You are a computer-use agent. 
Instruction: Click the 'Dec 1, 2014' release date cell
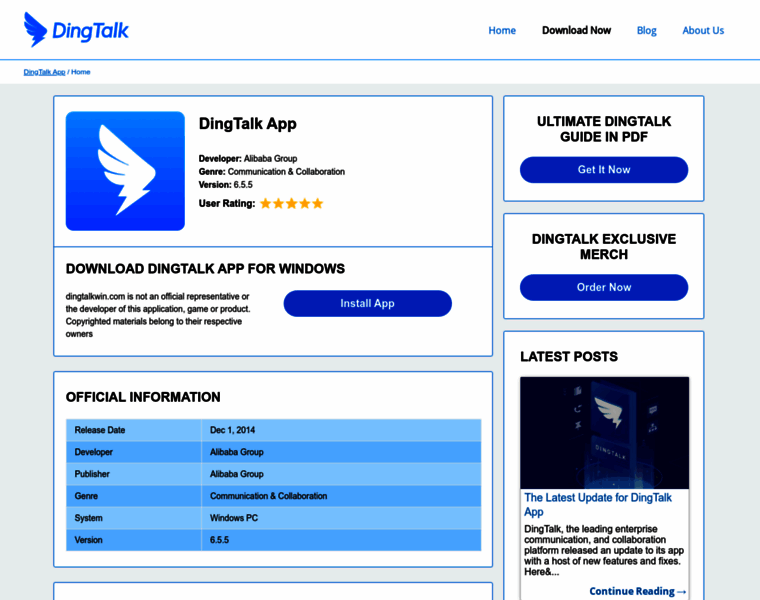coord(341,430)
